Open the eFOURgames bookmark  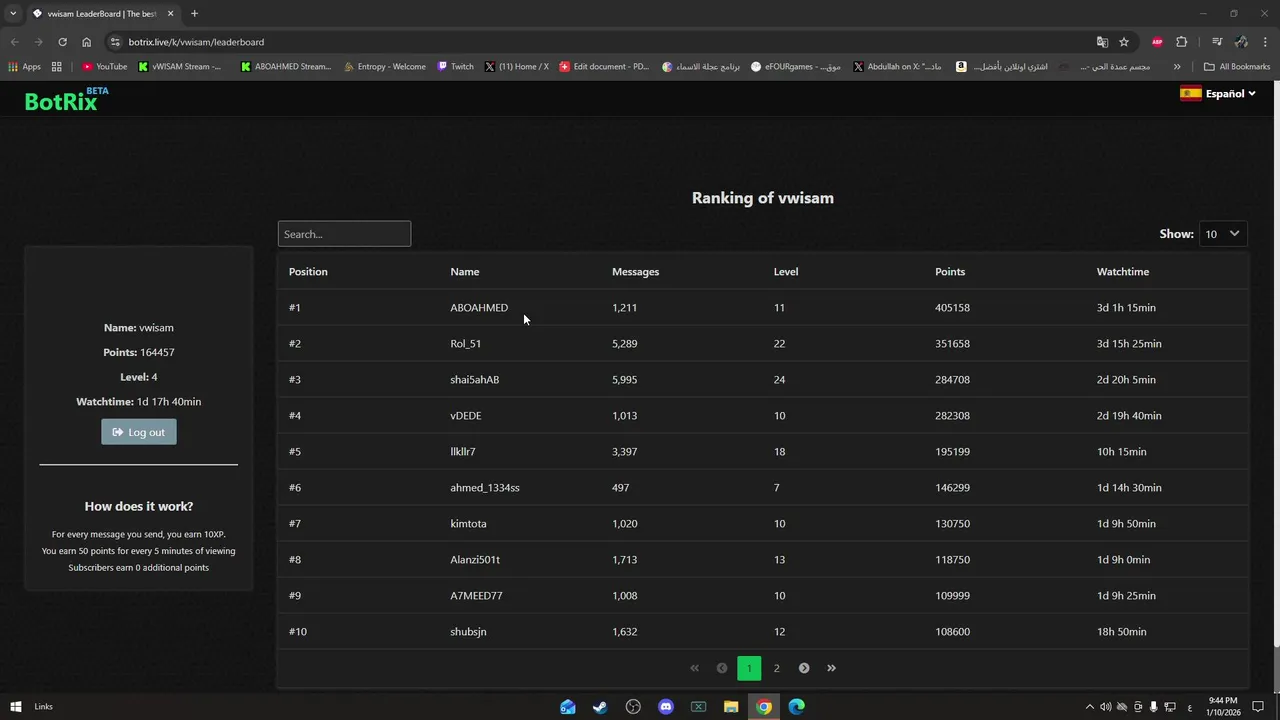coord(796,67)
